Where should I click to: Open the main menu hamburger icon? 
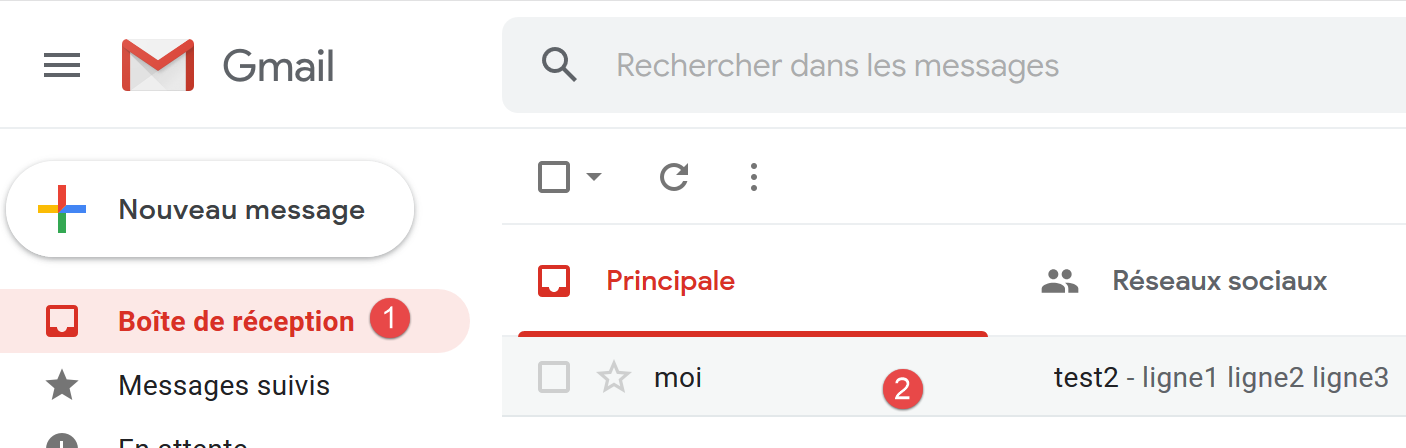pos(62,67)
